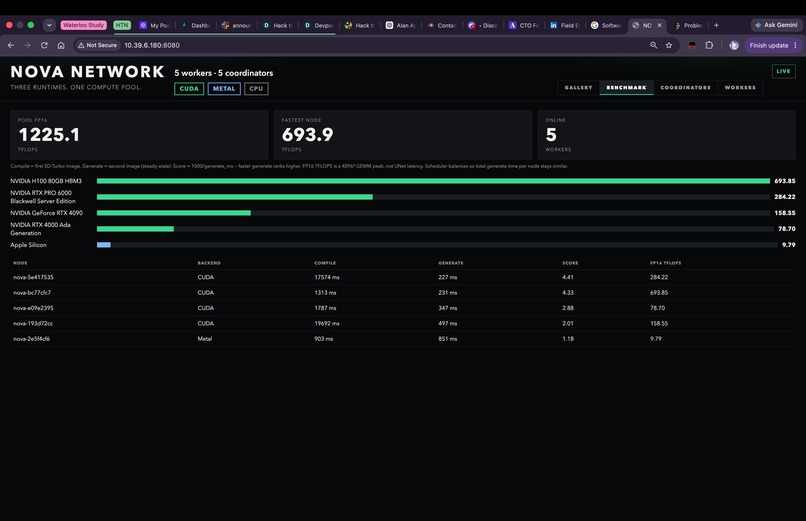Open the browser extensions puzzle icon
Screen dimensions: 806x521
pyautogui.click(x=709, y=45)
